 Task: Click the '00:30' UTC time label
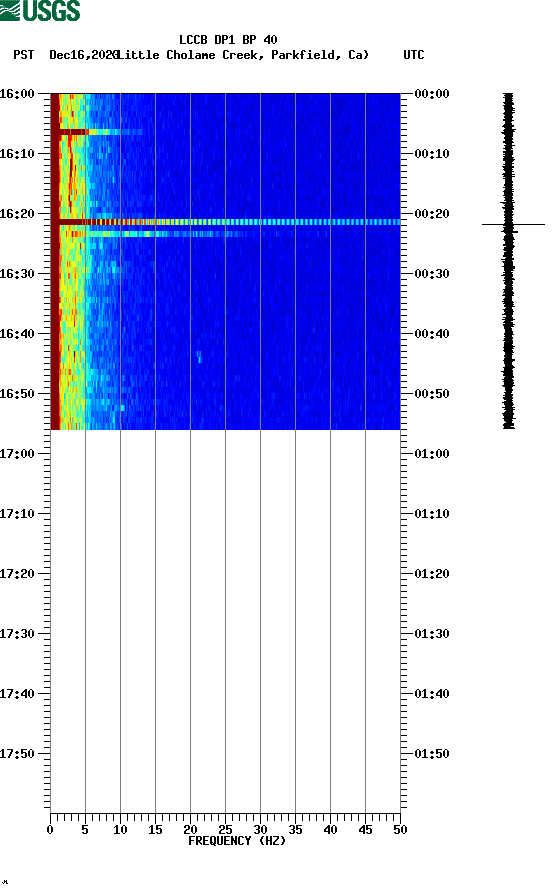(x=432, y=274)
